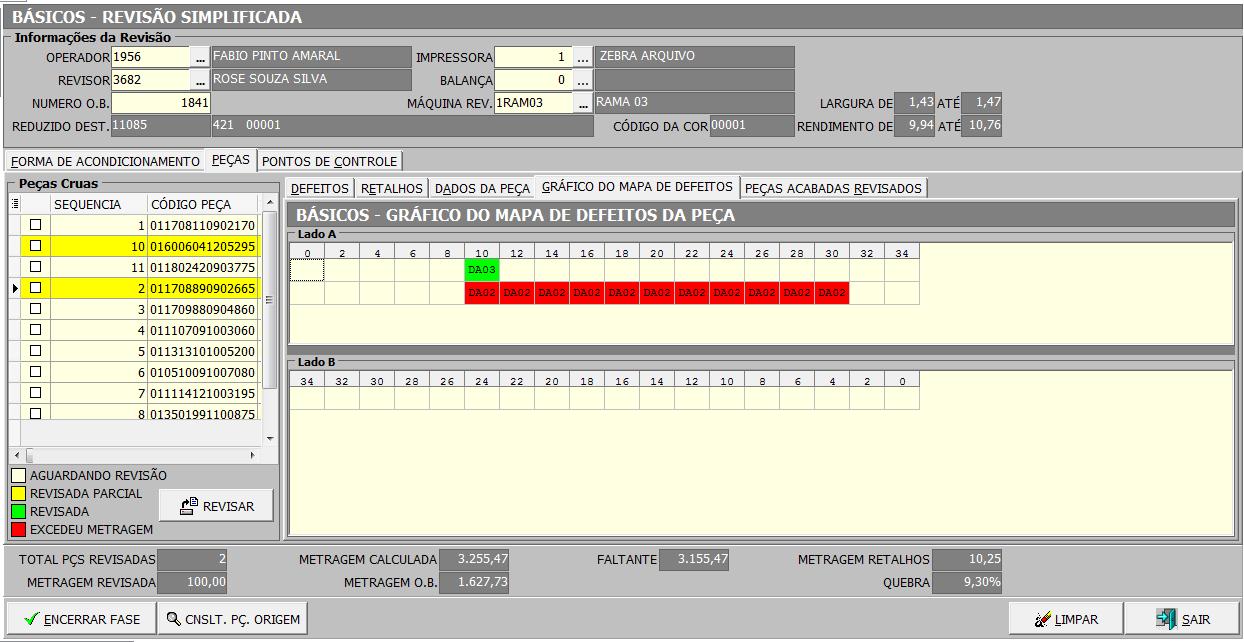Open the Operador lookup ellipsis button
The height and width of the screenshot is (642, 1244).
[x=200, y=58]
